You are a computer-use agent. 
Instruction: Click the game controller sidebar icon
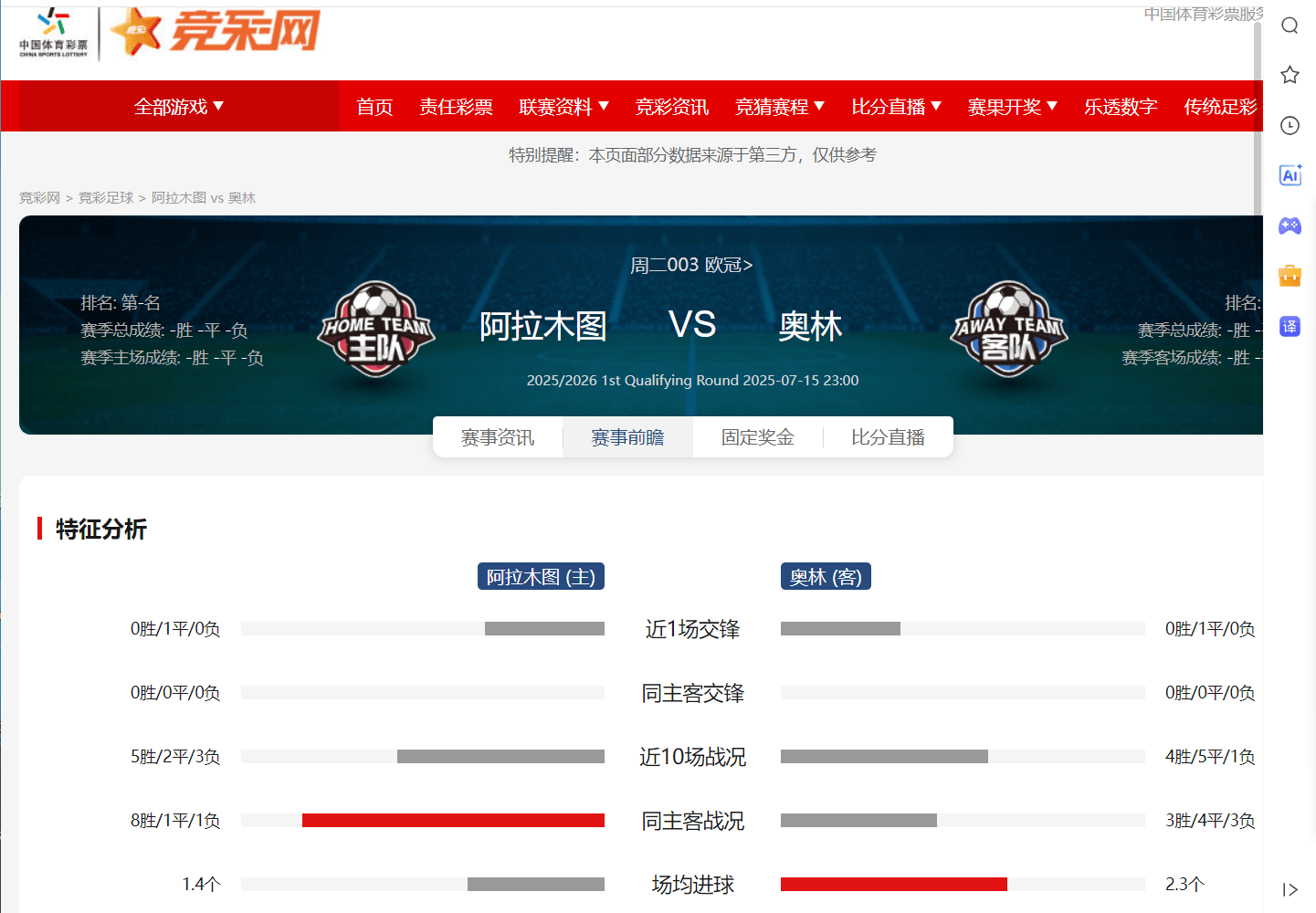point(1290,226)
